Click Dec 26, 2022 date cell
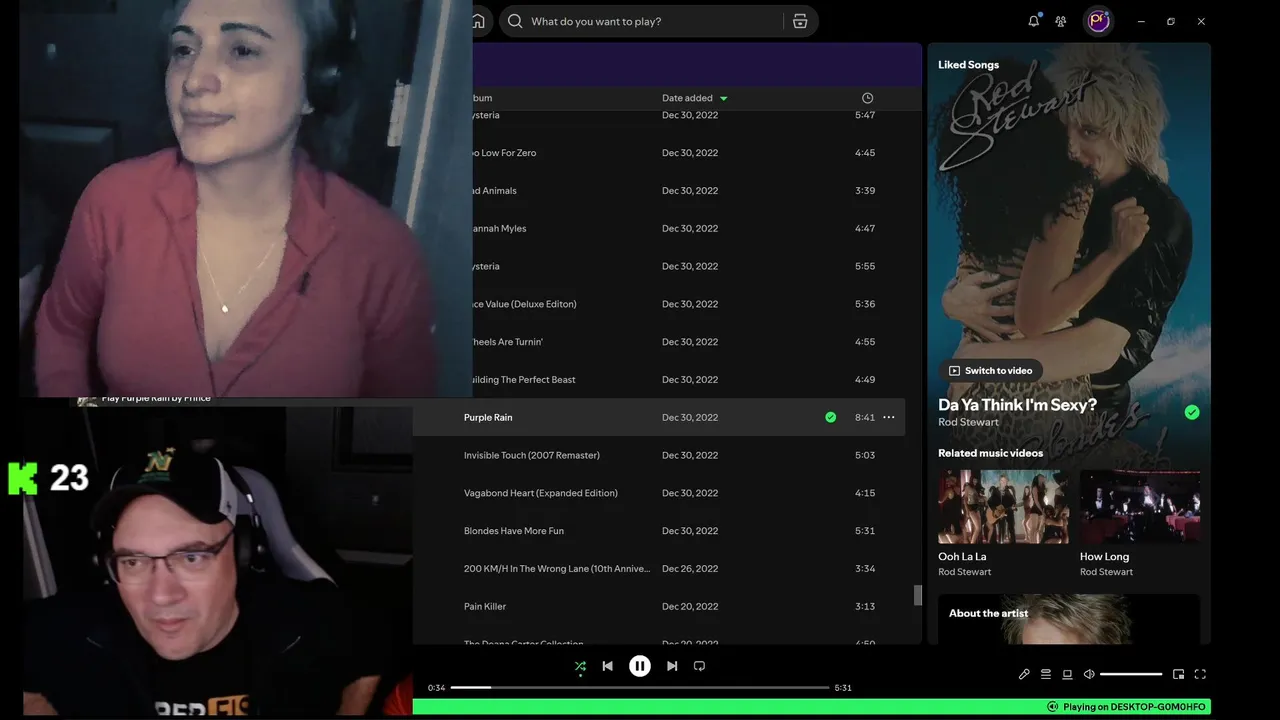Screen dimensions: 1280x720 (690, 569)
